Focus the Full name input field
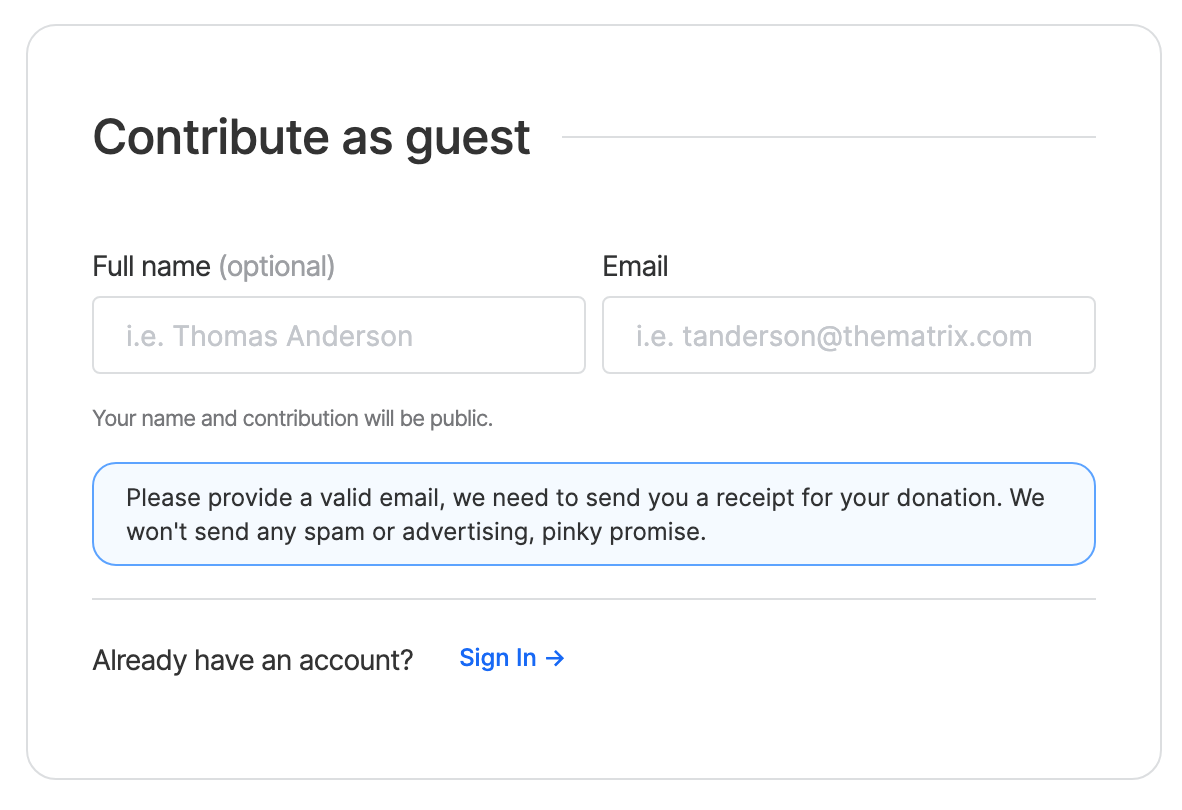The width and height of the screenshot is (1182, 810). [338, 335]
